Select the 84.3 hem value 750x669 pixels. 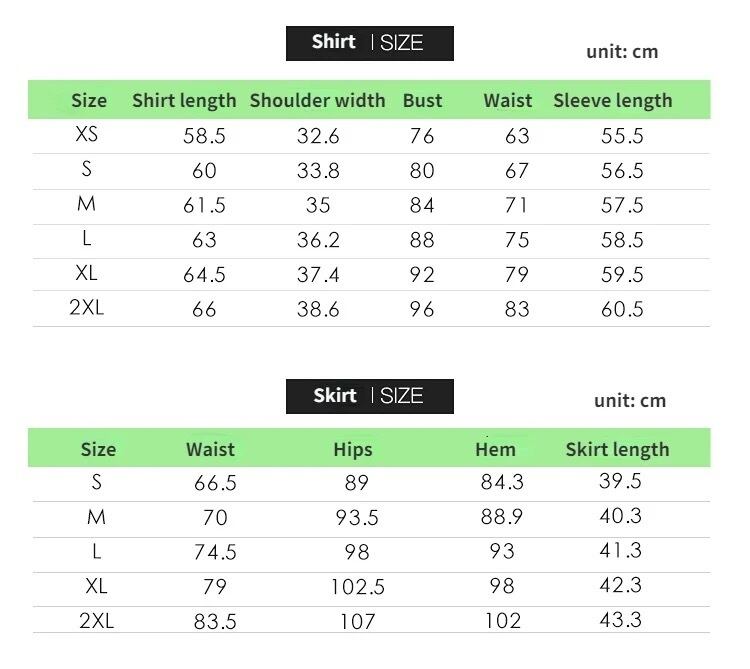[502, 483]
